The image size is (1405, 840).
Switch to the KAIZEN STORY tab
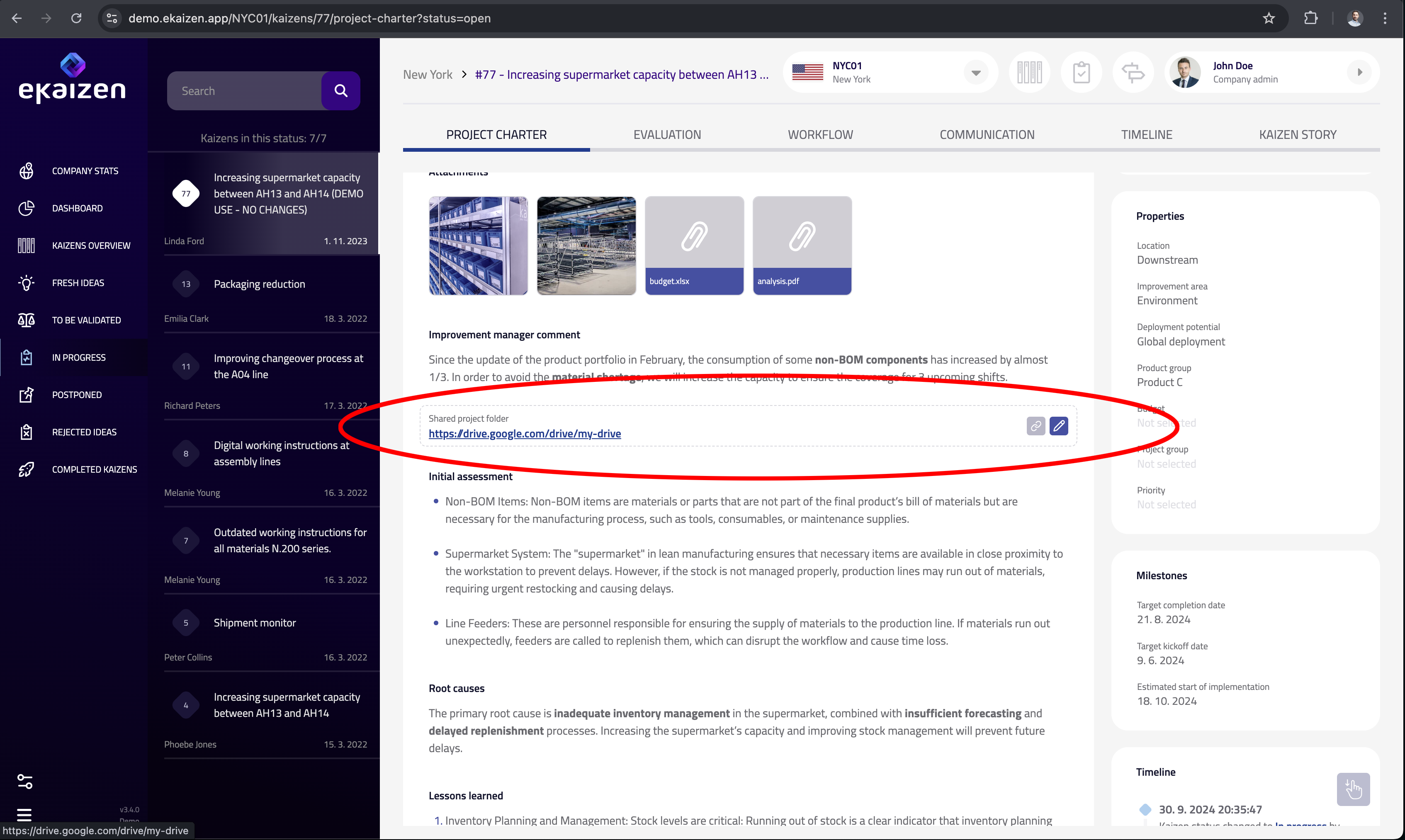pyautogui.click(x=1298, y=135)
